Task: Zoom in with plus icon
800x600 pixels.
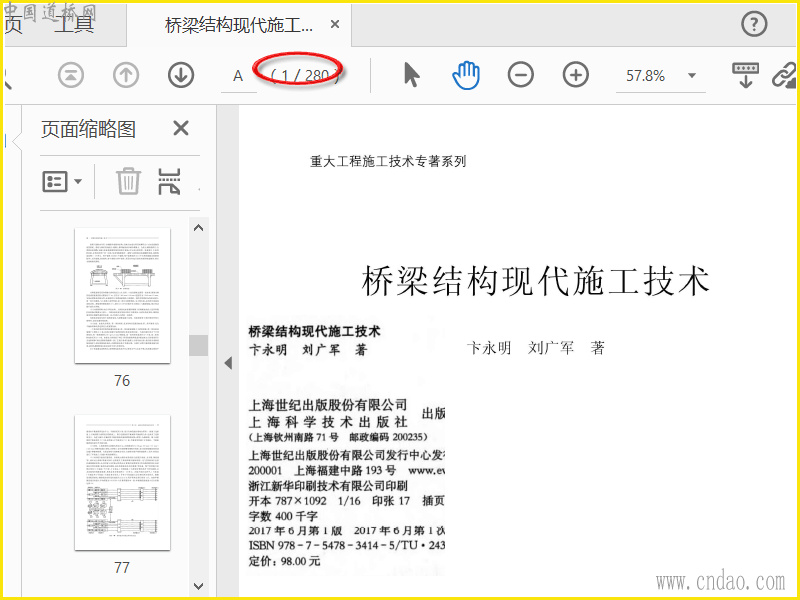Action: coord(576,75)
